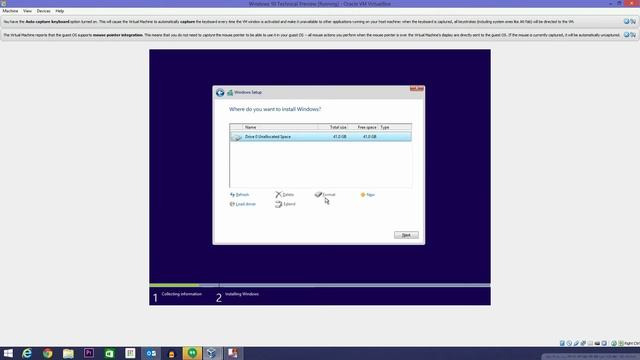Click the Name column header
Image resolution: width=640 pixels, height=360 pixels.
[x=280, y=127]
